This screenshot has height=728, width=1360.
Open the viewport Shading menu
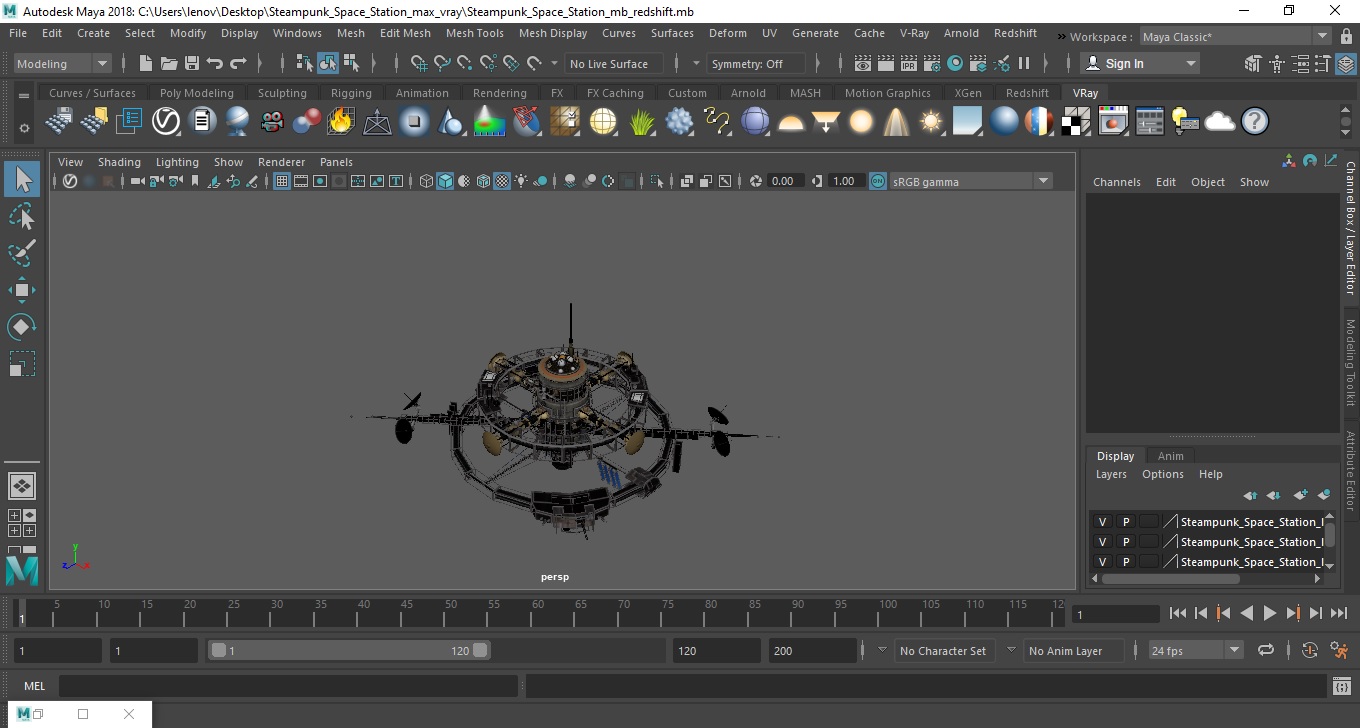[119, 162]
